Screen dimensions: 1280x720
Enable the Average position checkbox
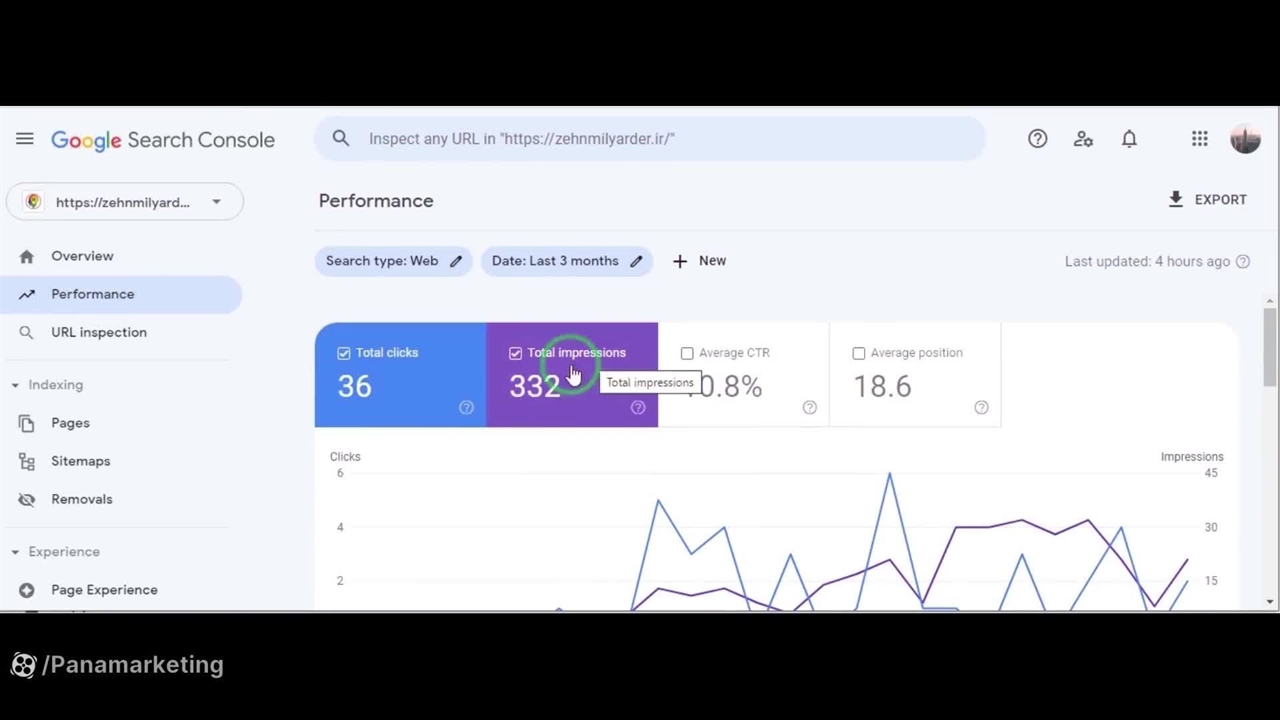coord(859,353)
